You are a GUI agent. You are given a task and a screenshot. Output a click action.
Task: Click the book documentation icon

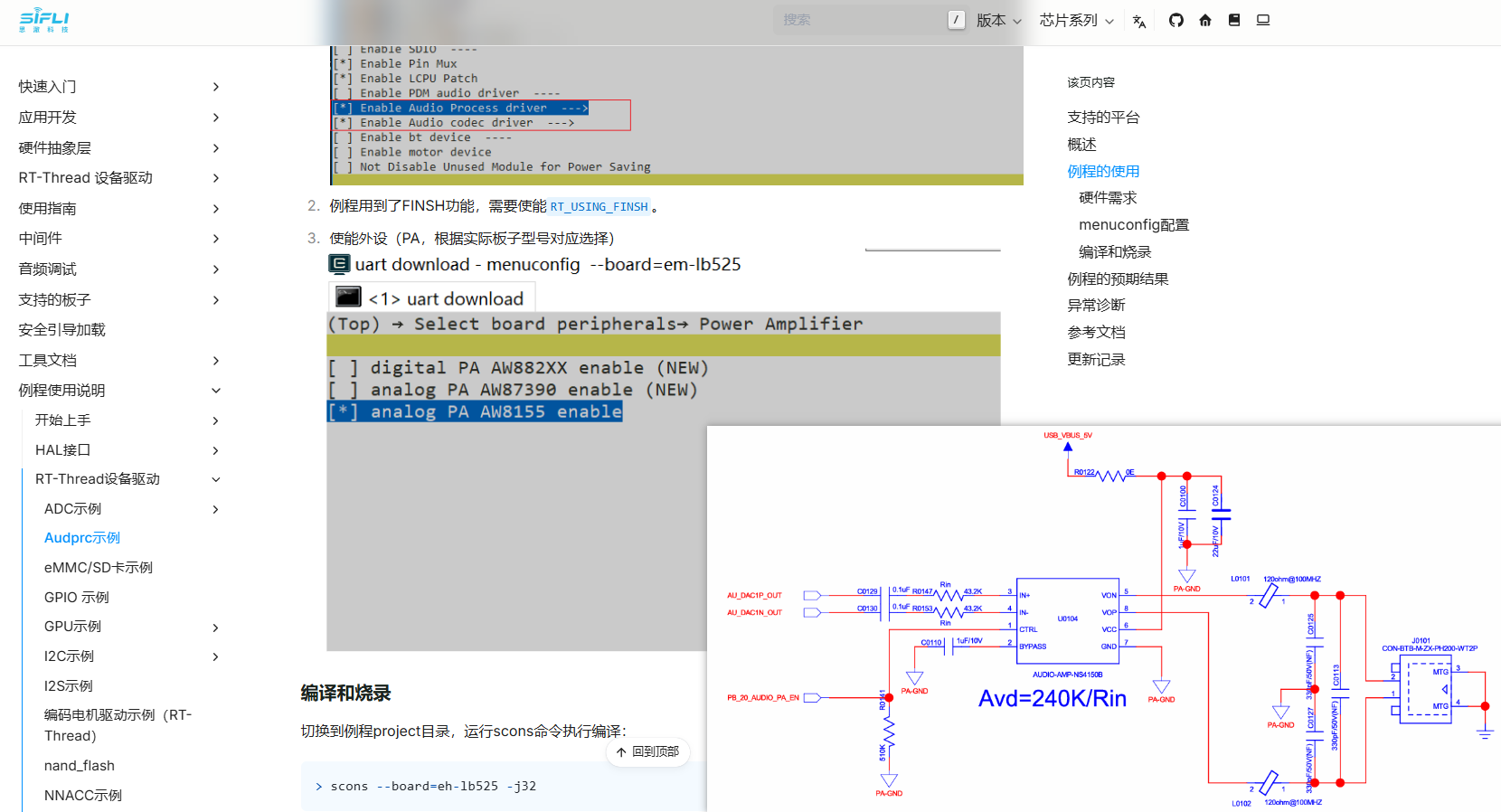(x=1233, y=20)
